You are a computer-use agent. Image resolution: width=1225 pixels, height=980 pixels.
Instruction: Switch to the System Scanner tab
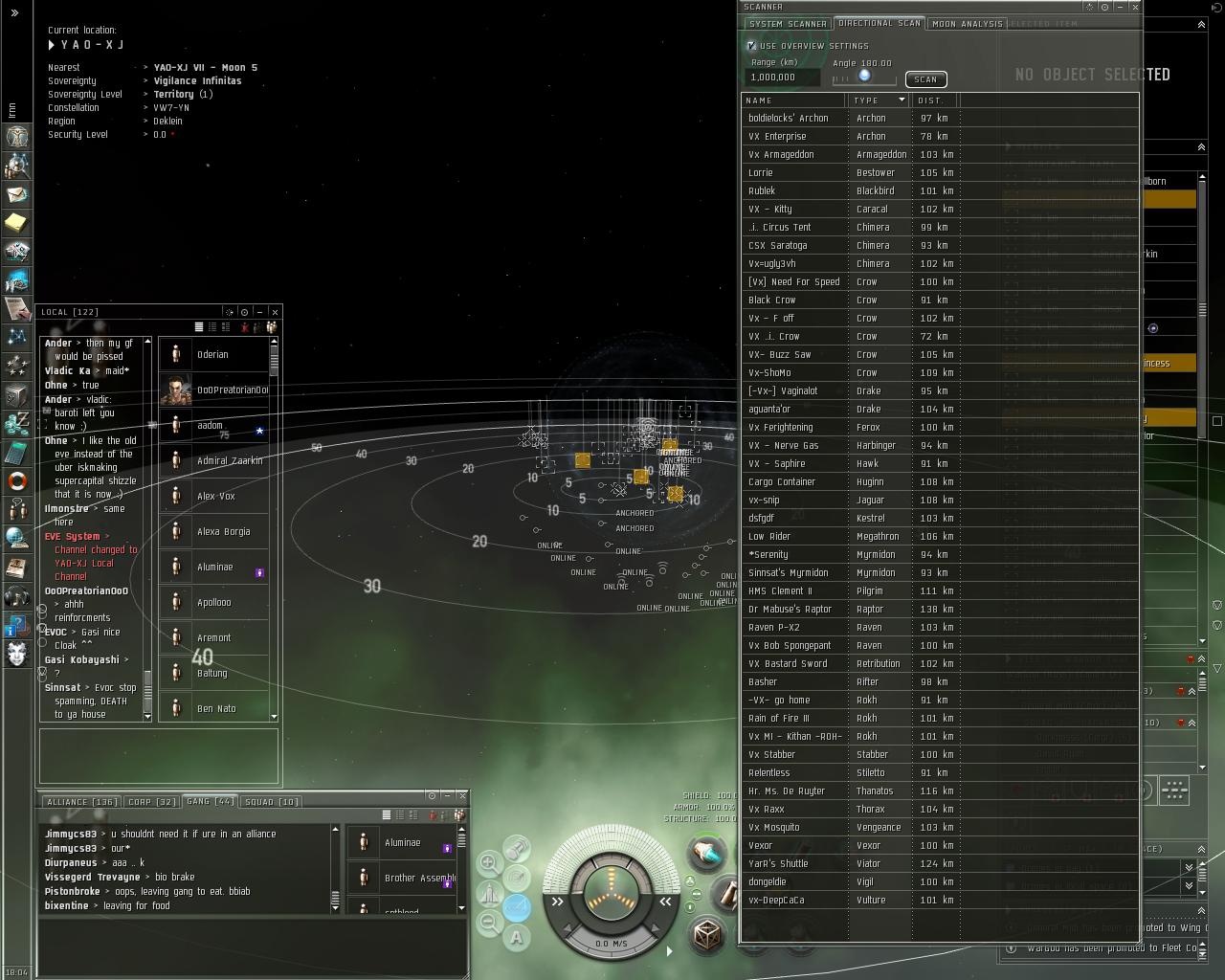[x=788, y=24]
